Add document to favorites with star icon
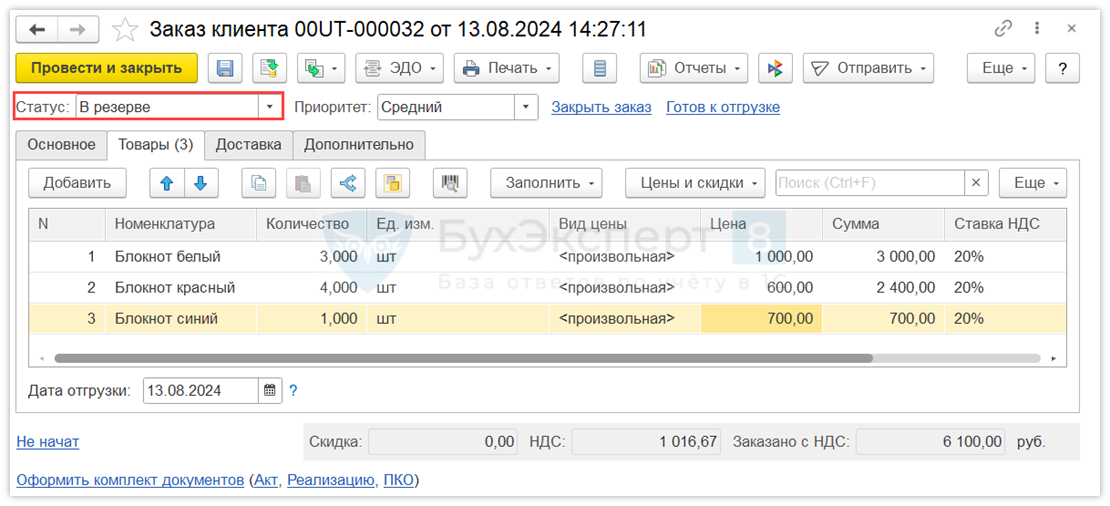1110x506 pixels. coord(125,30)
